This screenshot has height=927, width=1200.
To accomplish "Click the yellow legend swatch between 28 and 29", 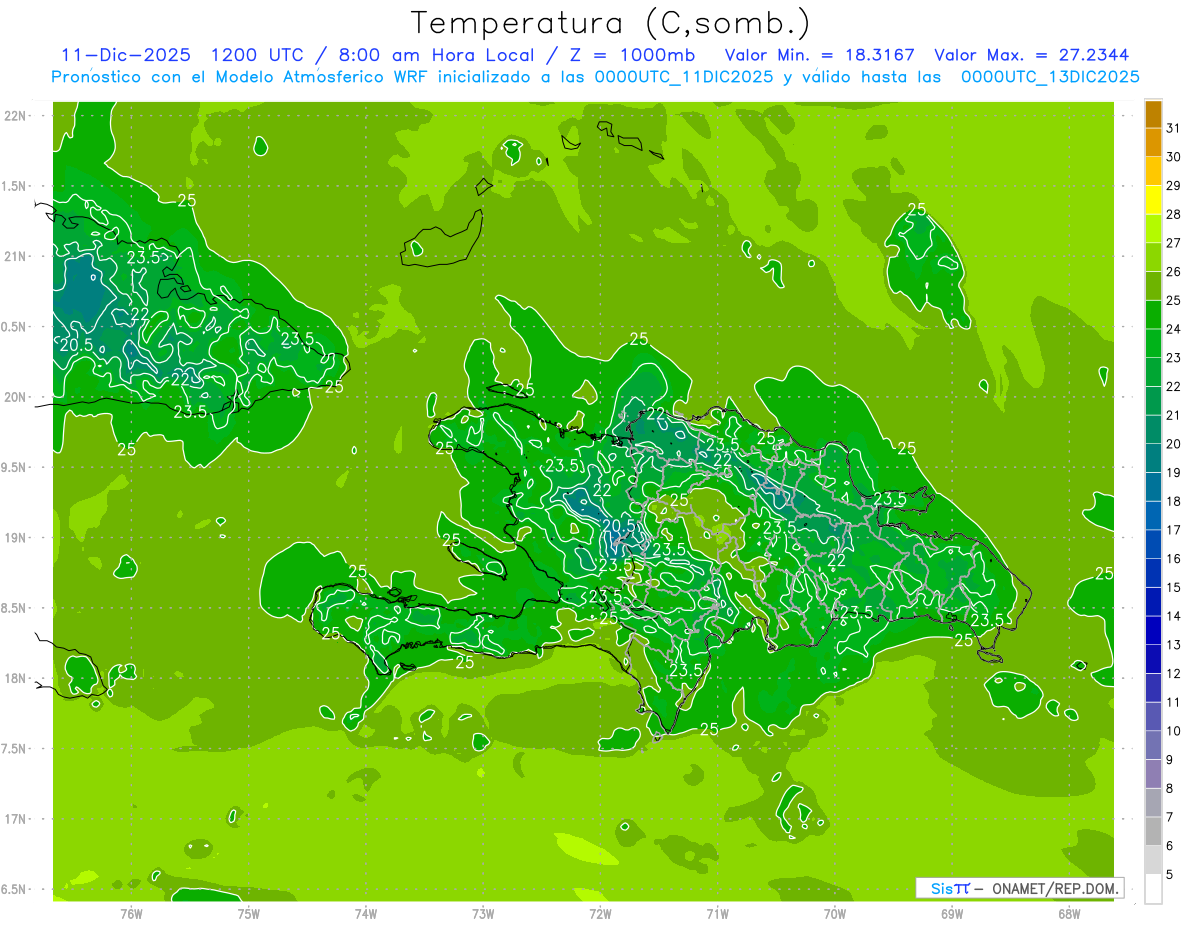I will [1153, 201].
